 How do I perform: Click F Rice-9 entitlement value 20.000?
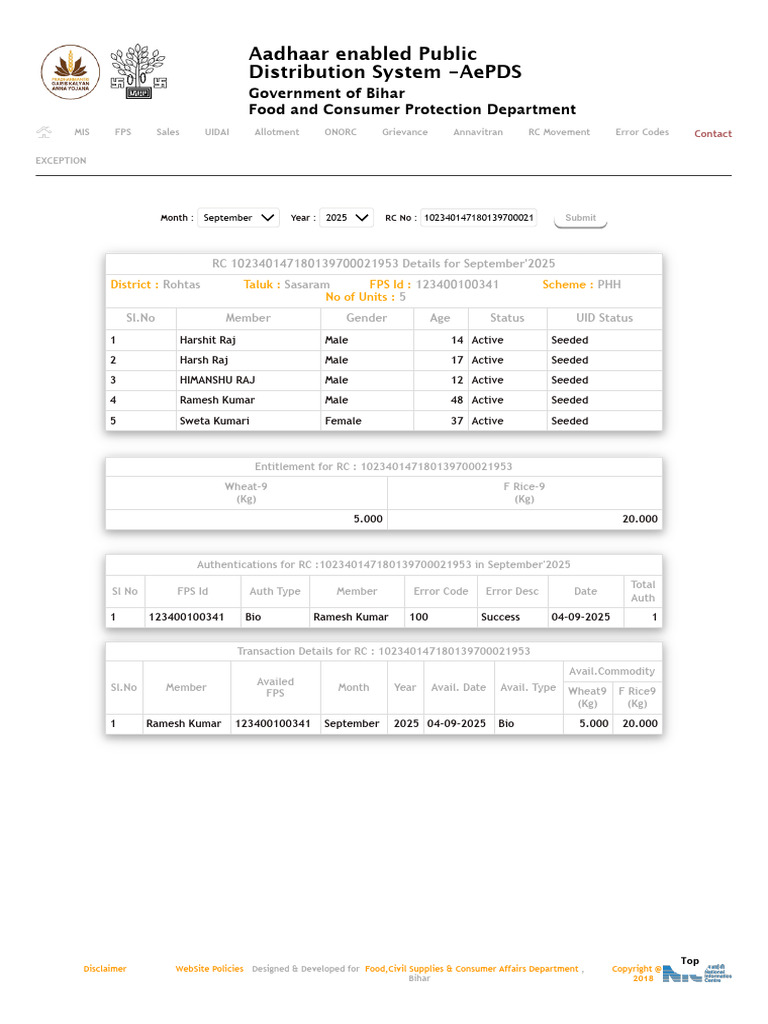pyautogui.click(x=640, y=519)
